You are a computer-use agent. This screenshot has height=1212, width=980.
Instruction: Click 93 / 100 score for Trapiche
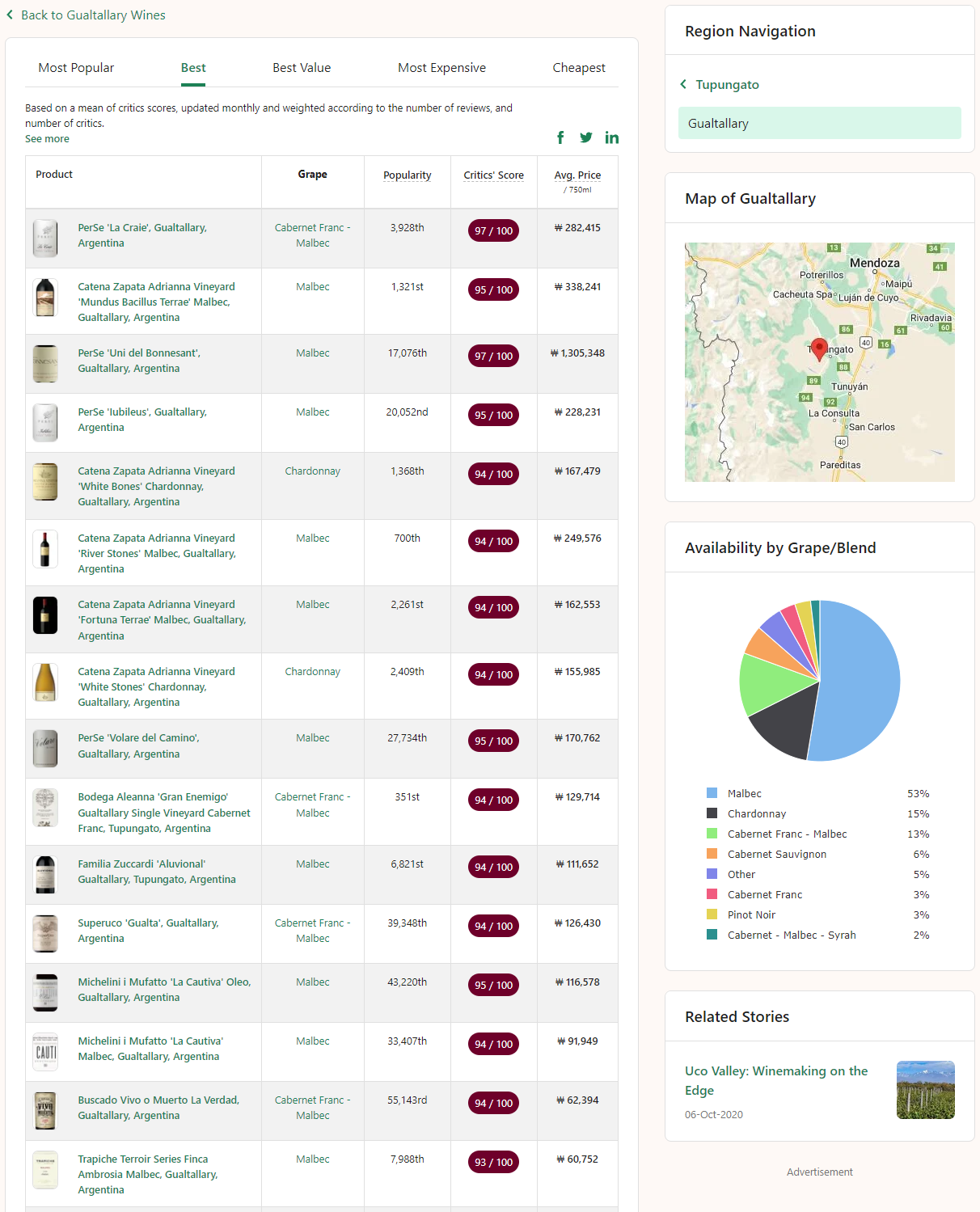tap(493, 1162)
